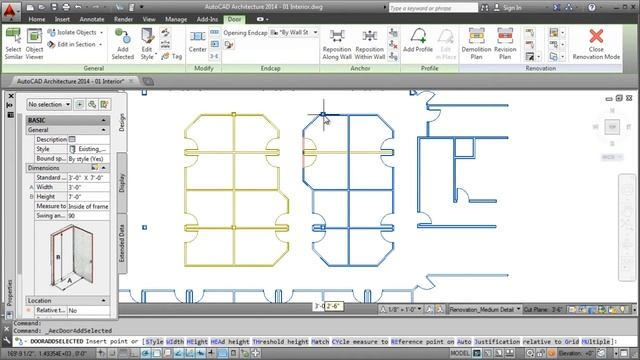640x360 pixels.
Task: Click the WIdth option in command line
Action: point(175,341)
